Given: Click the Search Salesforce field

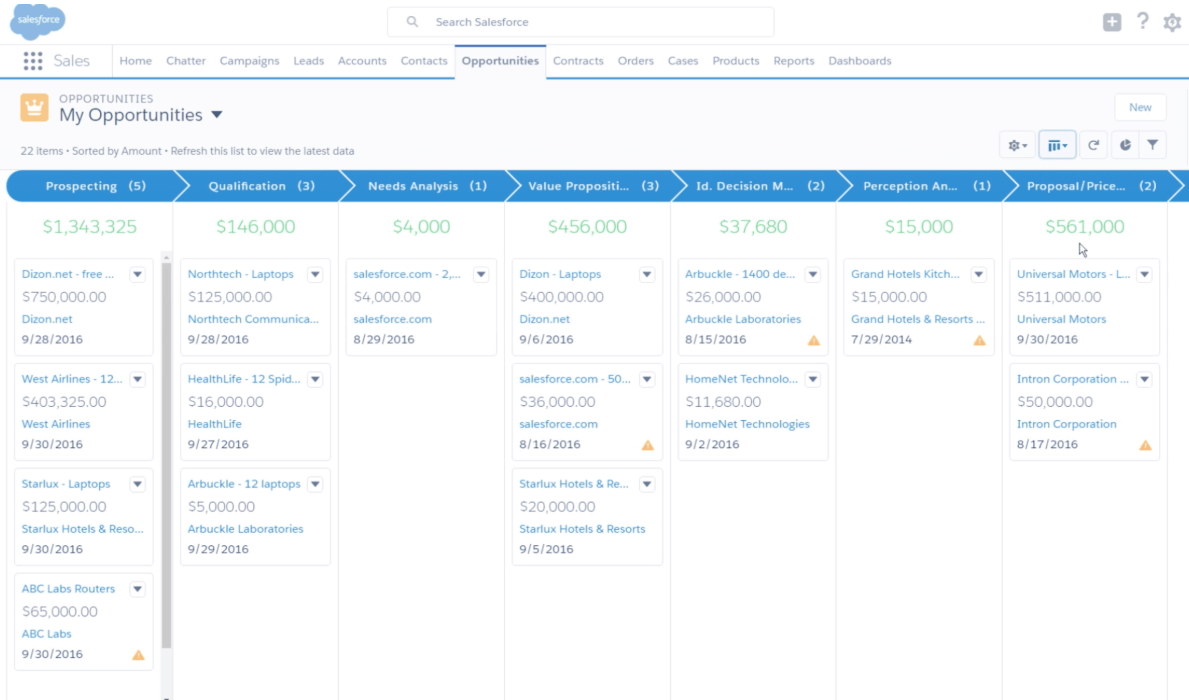Looking at the screenshot, I should tap(581, 22).
